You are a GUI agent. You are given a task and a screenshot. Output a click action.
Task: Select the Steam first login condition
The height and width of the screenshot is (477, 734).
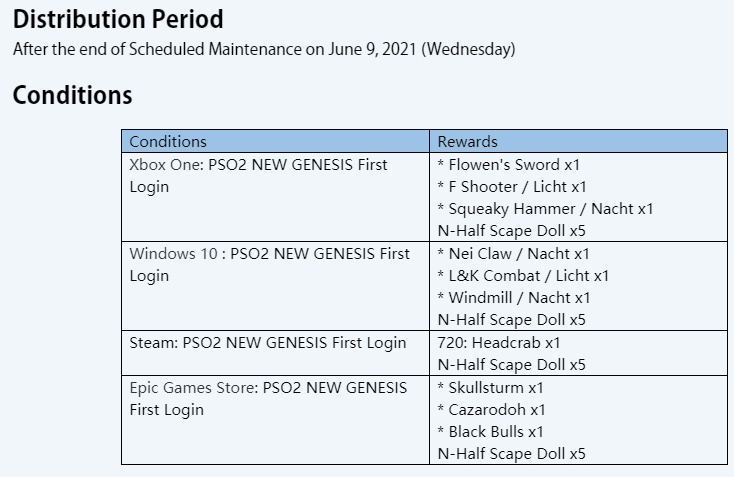coord(268,343)
